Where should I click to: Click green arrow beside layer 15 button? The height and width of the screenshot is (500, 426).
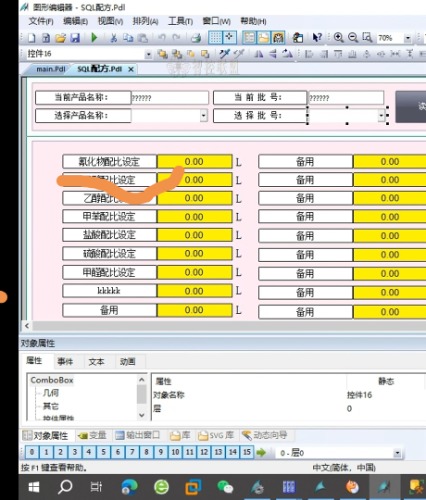pyautogui.click(x=261, y=452)
